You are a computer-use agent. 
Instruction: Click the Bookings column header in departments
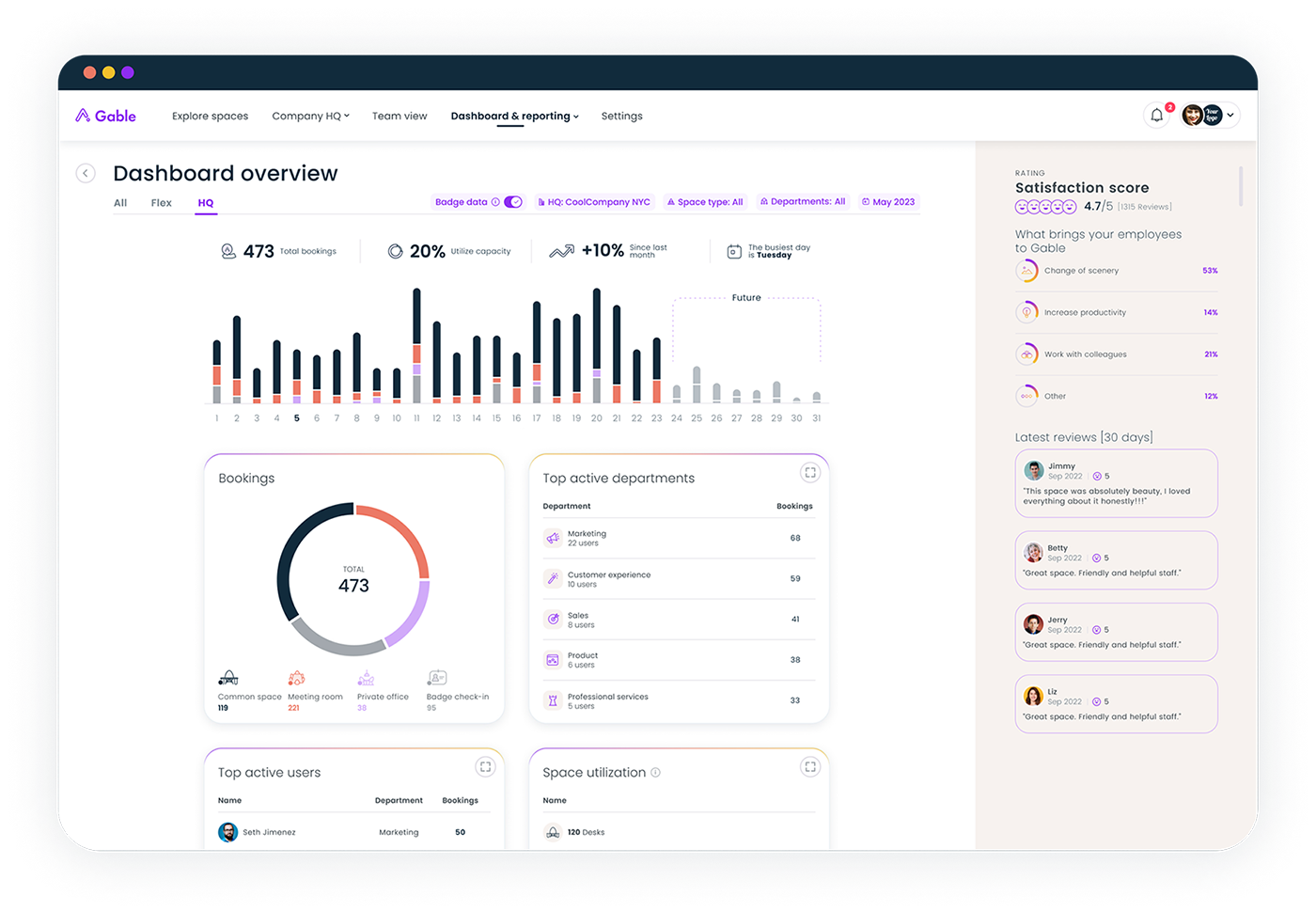click(794, 506)
